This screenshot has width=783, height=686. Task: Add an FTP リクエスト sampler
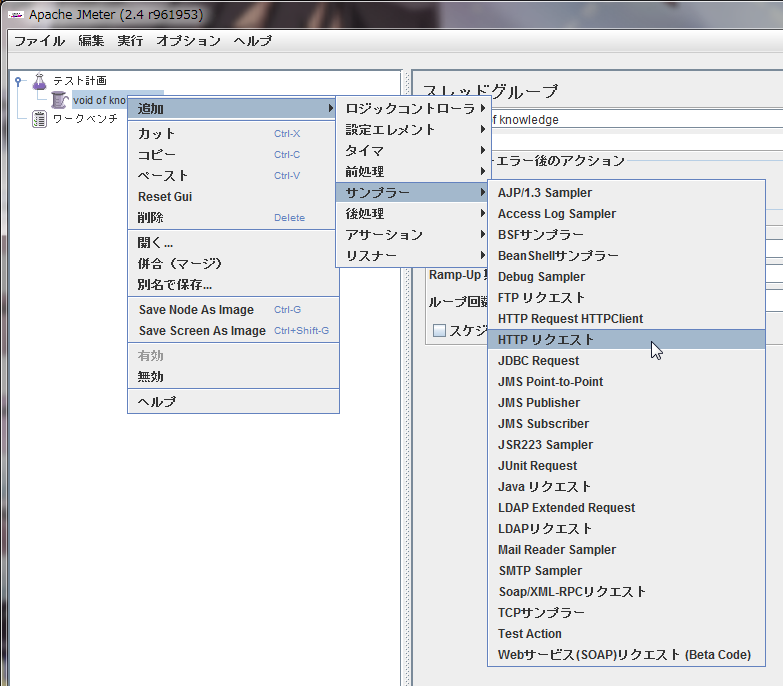click(626, 298)
